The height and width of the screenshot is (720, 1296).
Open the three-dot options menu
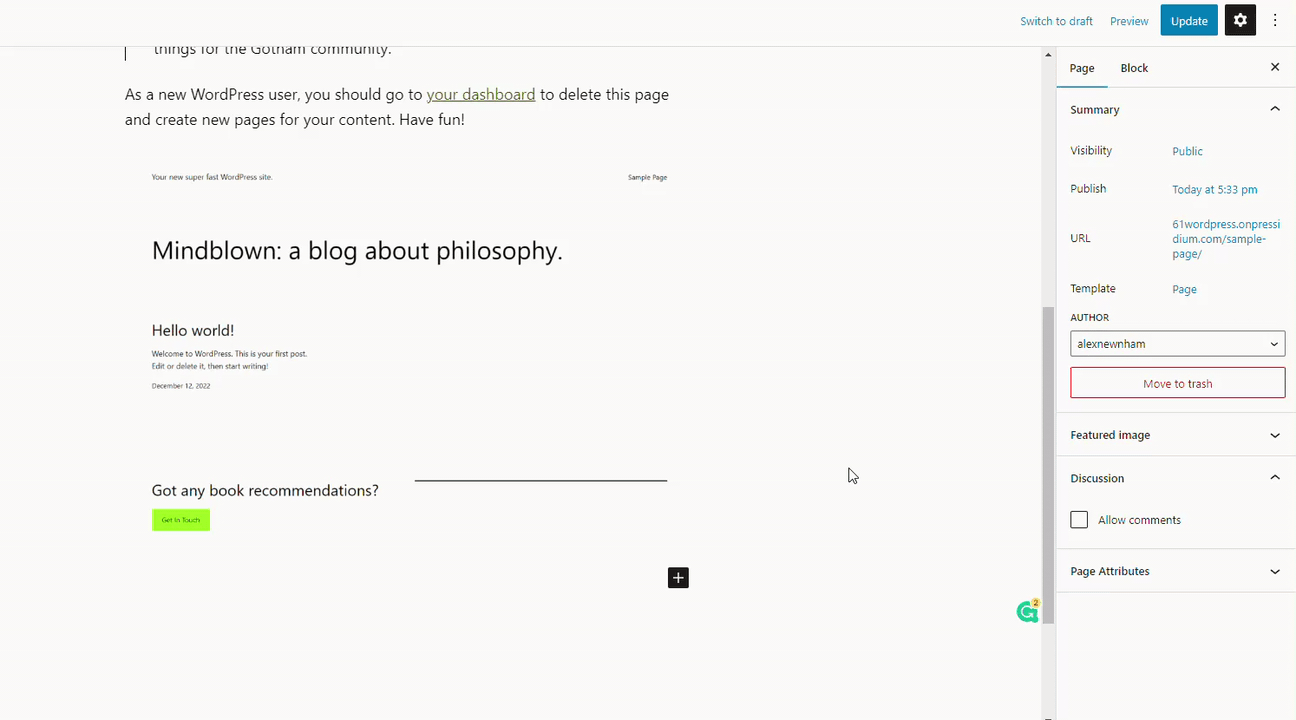pos(1275,21)
